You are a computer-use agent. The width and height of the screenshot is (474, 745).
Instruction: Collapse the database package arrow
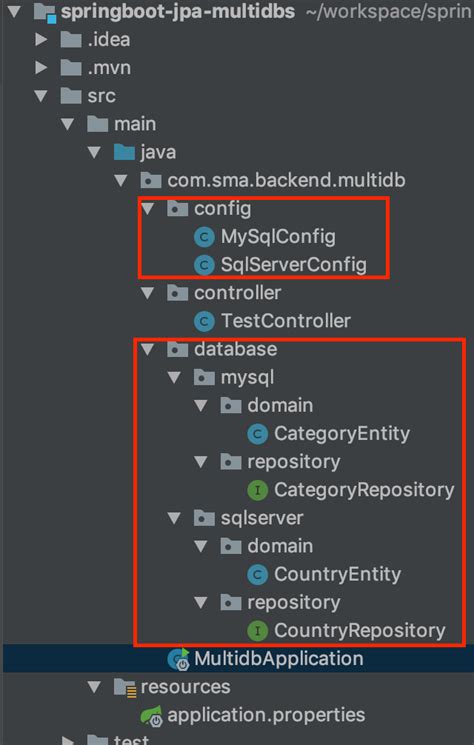[x=148, y=349]
